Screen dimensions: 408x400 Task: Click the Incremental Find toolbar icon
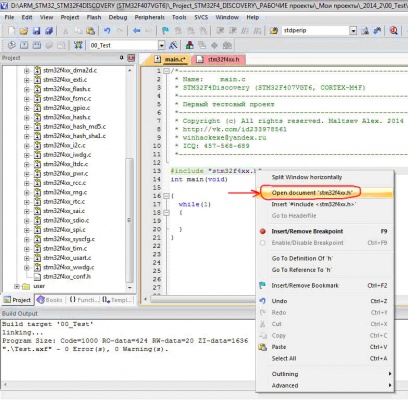click(x=377, y=31)
